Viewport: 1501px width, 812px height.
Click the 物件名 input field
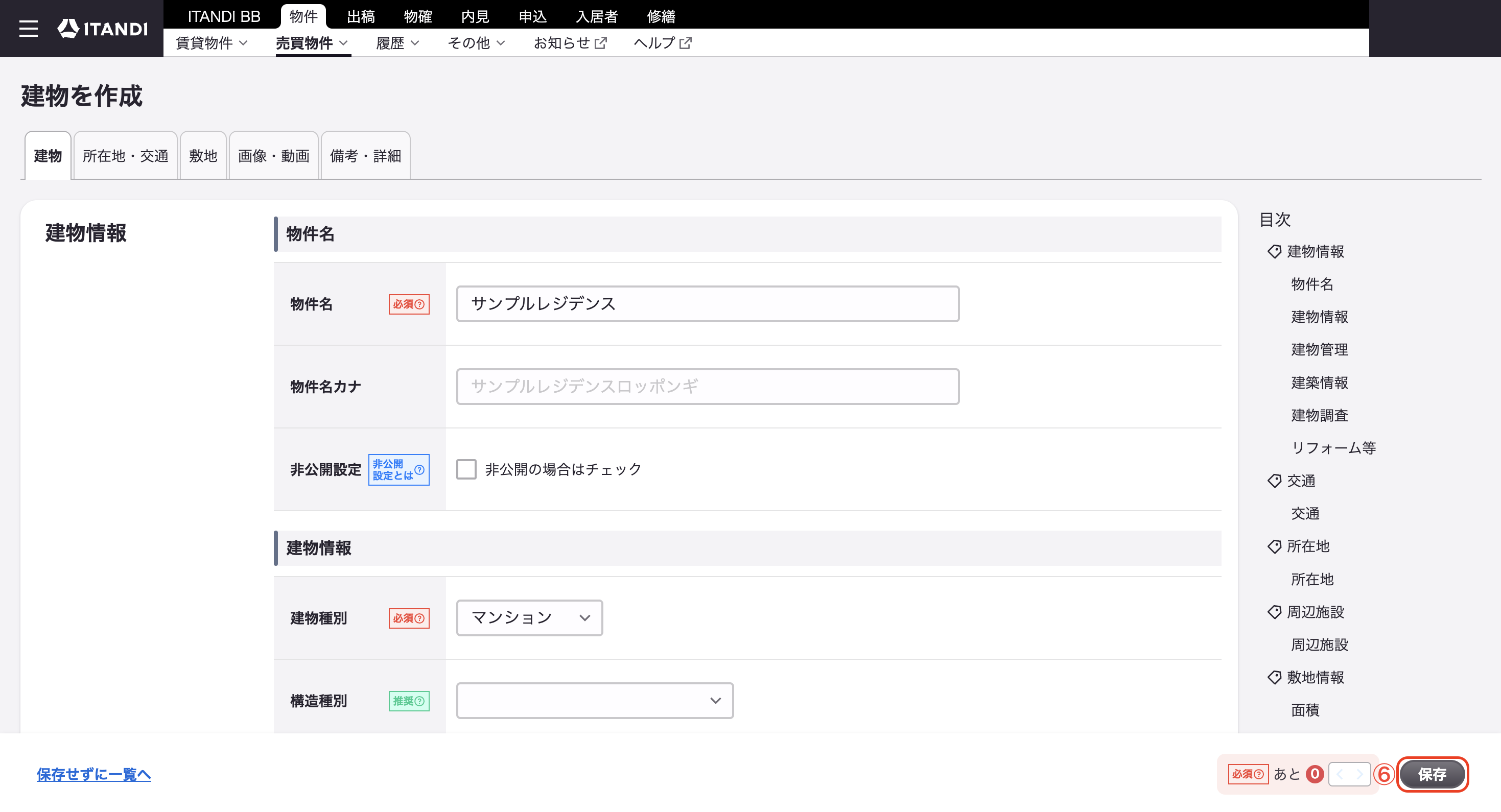click(x=708, y=303)
